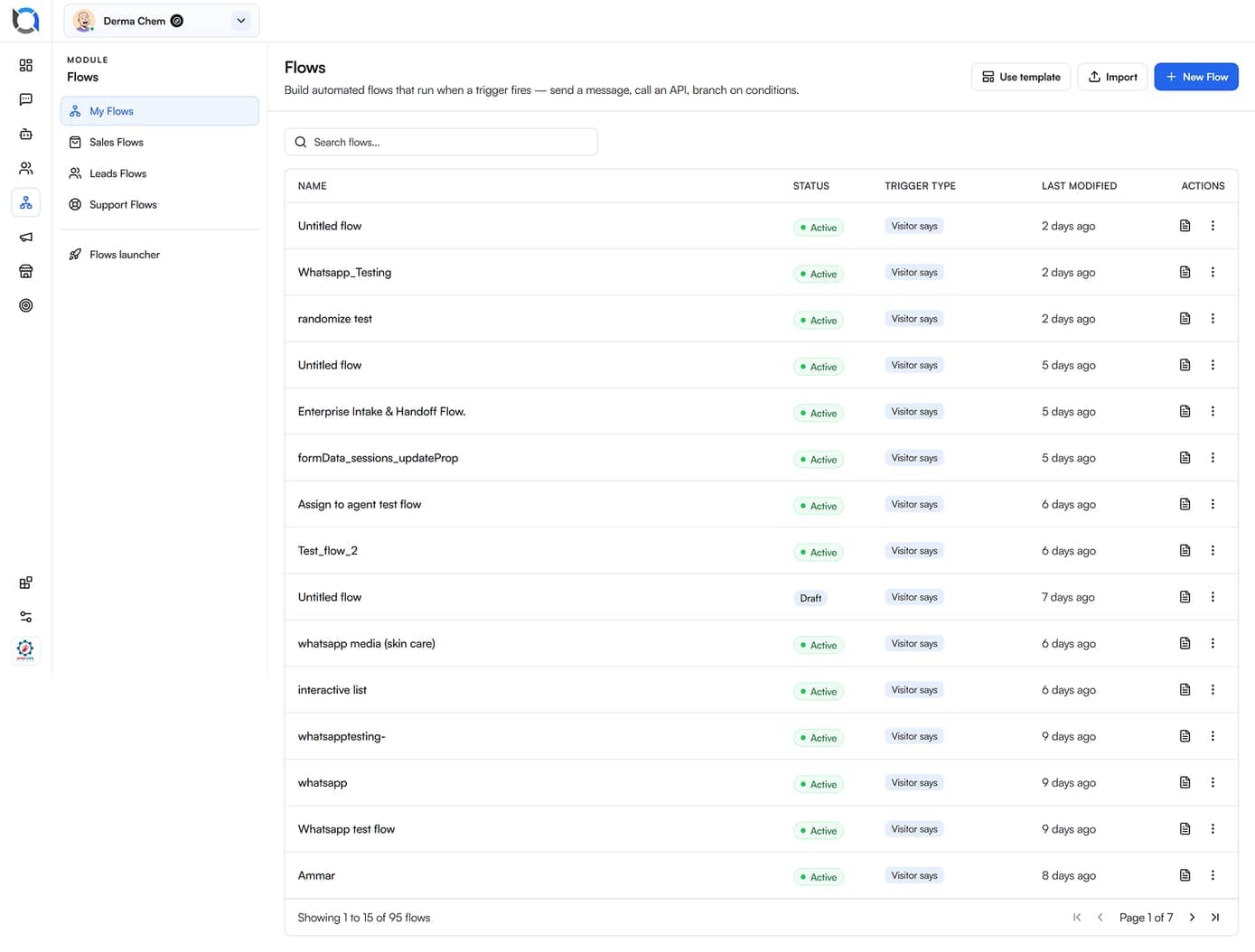The image size is (1255, 952).
Task: Open Sales Flows category
Action: pos(160,142)
